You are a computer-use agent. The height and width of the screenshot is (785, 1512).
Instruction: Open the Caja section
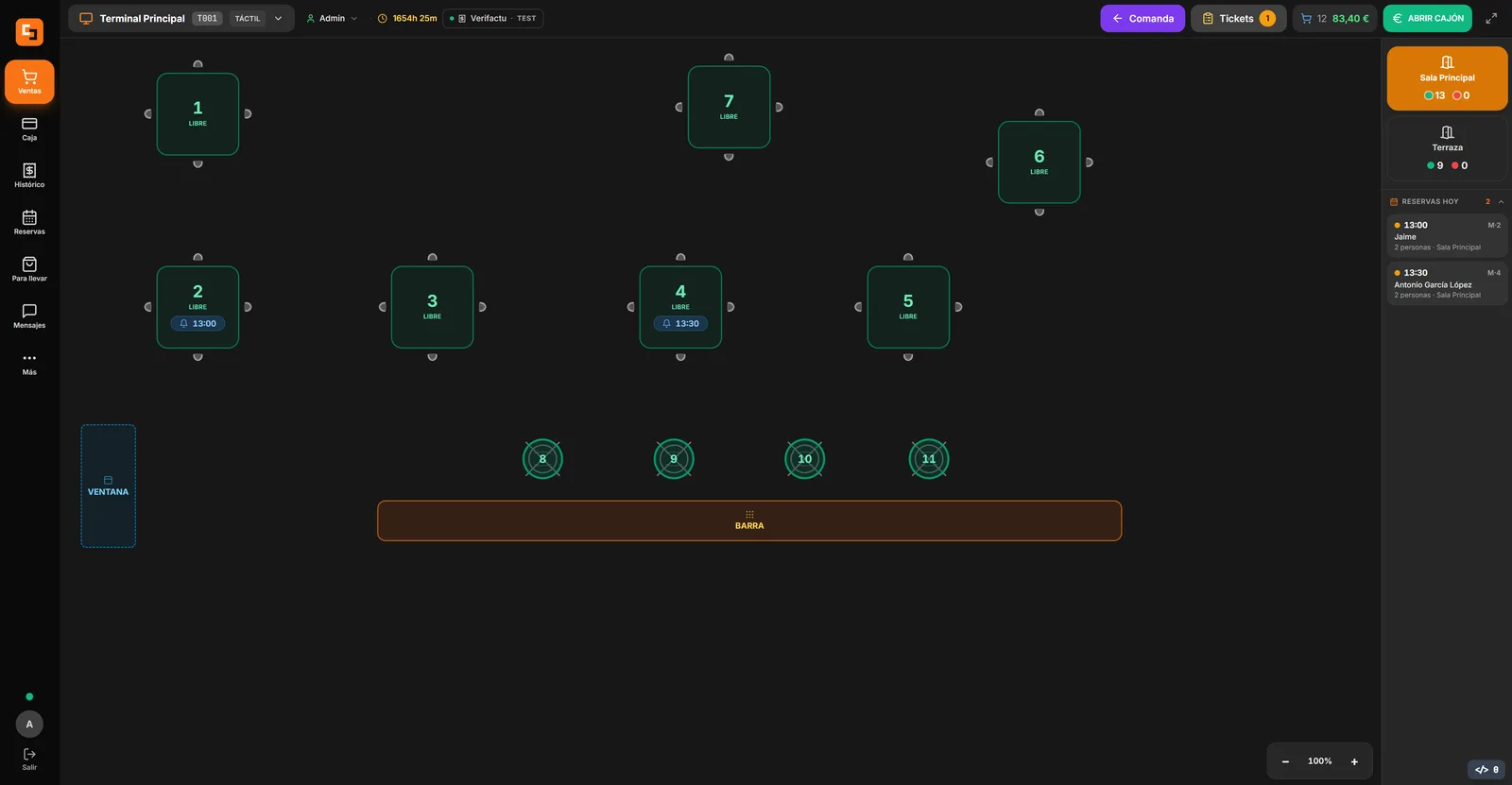[x=29, y=129]
